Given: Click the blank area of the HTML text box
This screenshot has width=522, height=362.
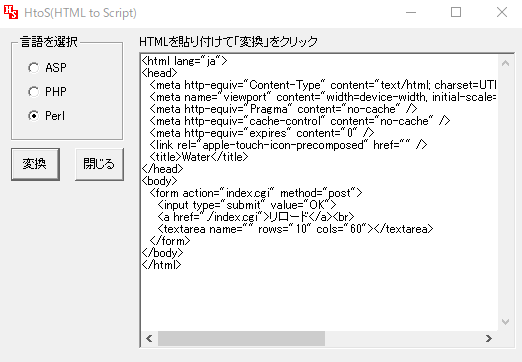Looking at the screenshot, I should click(x=319, y=300).
